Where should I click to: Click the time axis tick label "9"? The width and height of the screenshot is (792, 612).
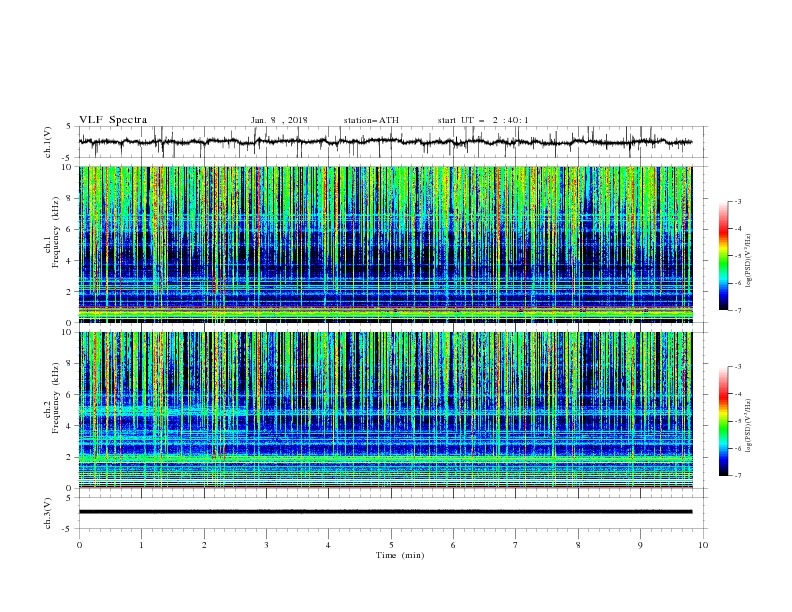(640, 545)
